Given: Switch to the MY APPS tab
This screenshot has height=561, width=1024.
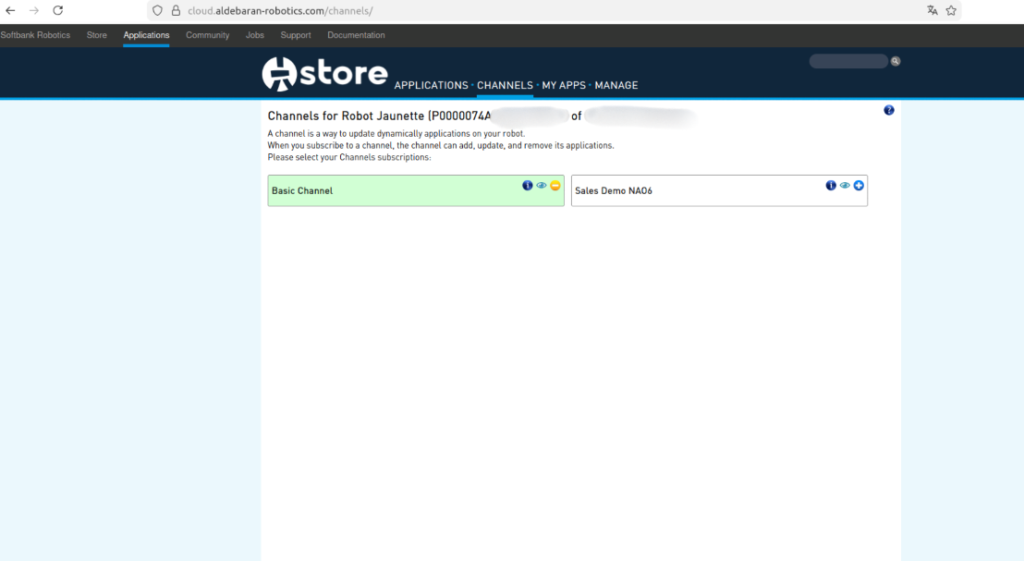Looking at the screenshot, I should (564, 85).
